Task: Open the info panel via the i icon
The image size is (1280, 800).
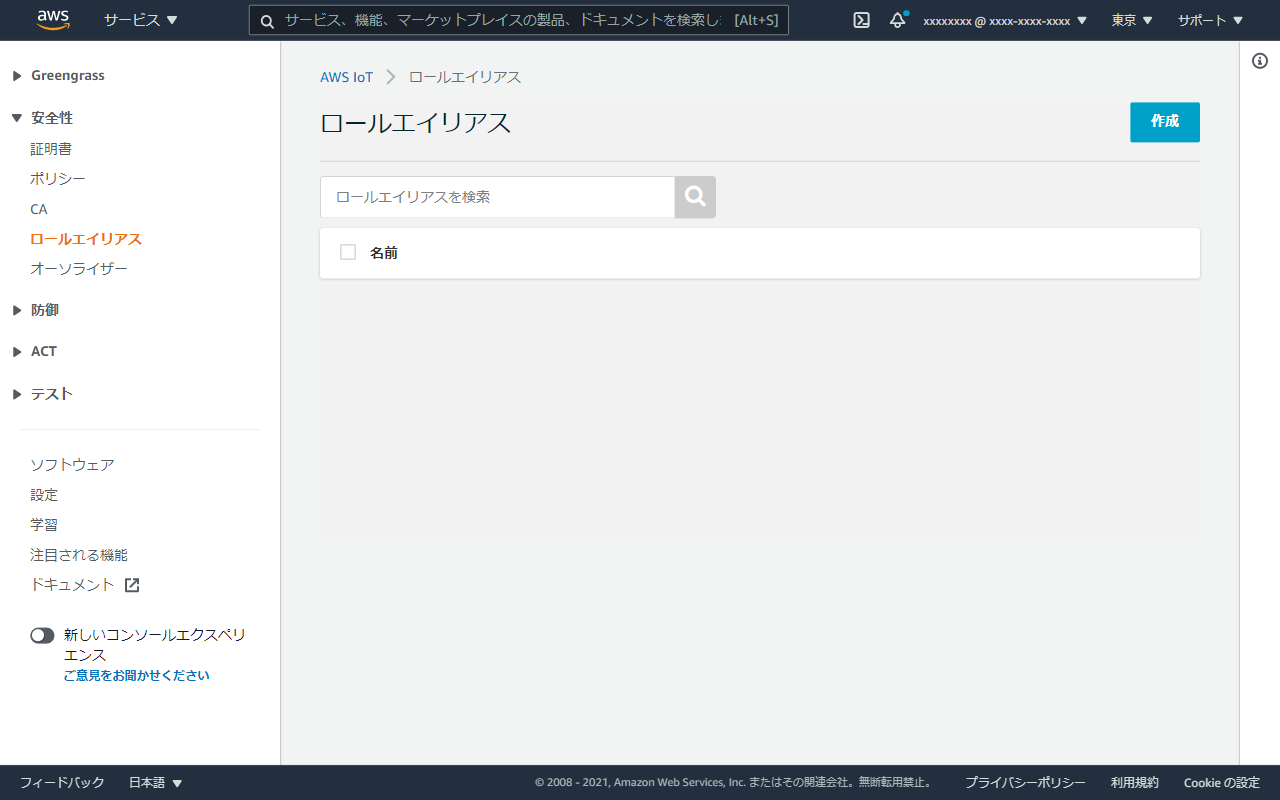Action: tap(1258, 60)
